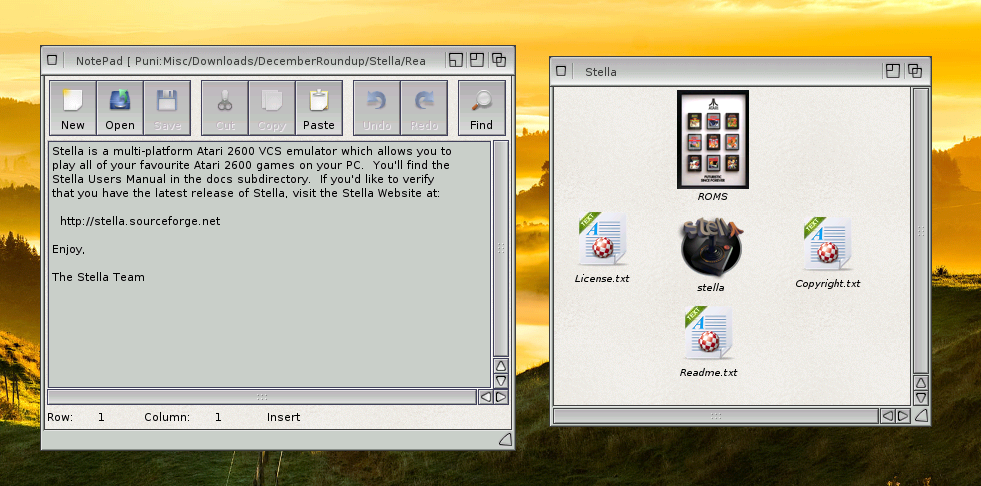Click the NotePad vertical scrollbar
Viewport: 981px width, 486px height.
[501, 248]
